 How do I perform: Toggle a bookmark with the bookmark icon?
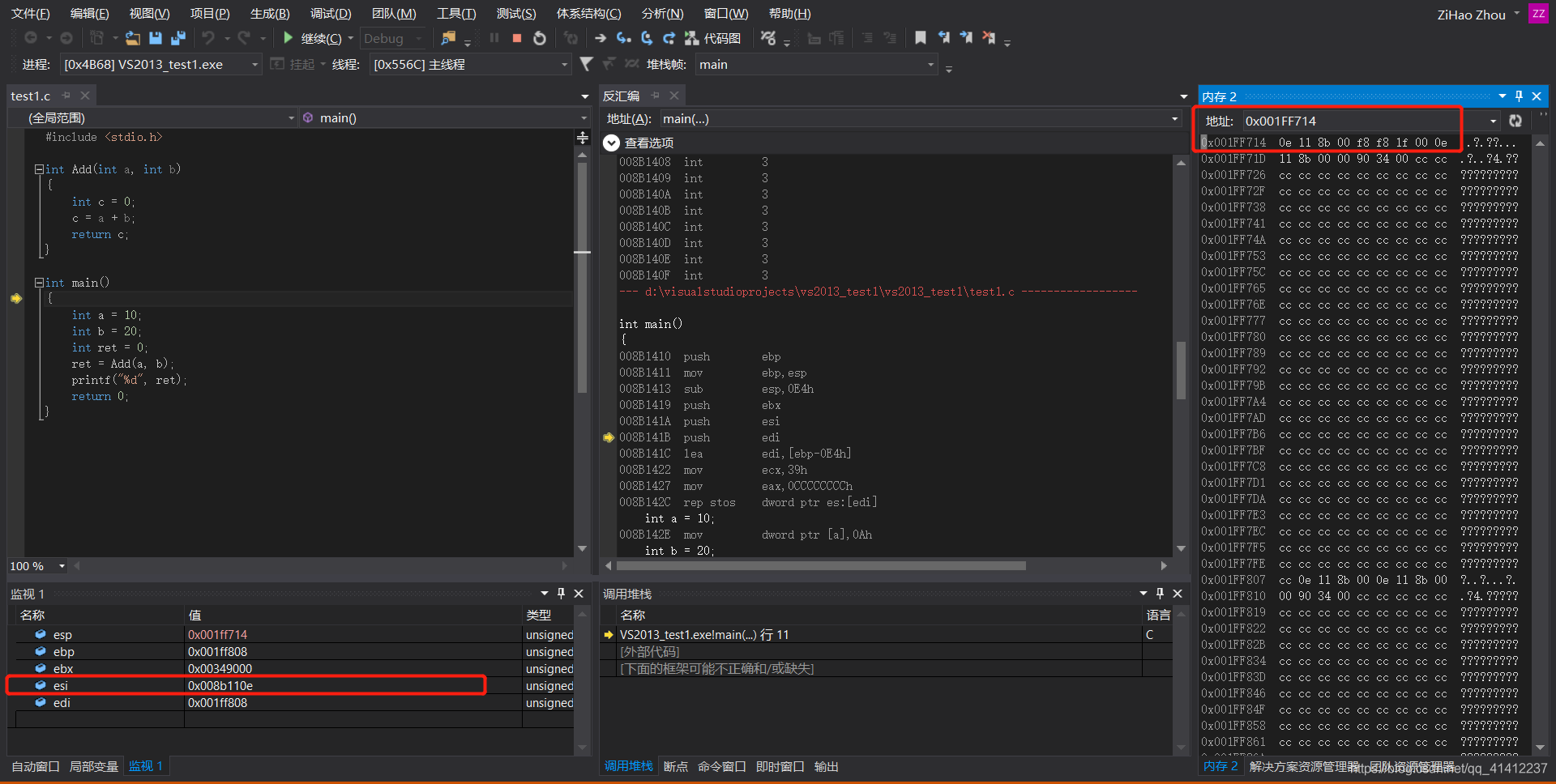coord(921,37)
